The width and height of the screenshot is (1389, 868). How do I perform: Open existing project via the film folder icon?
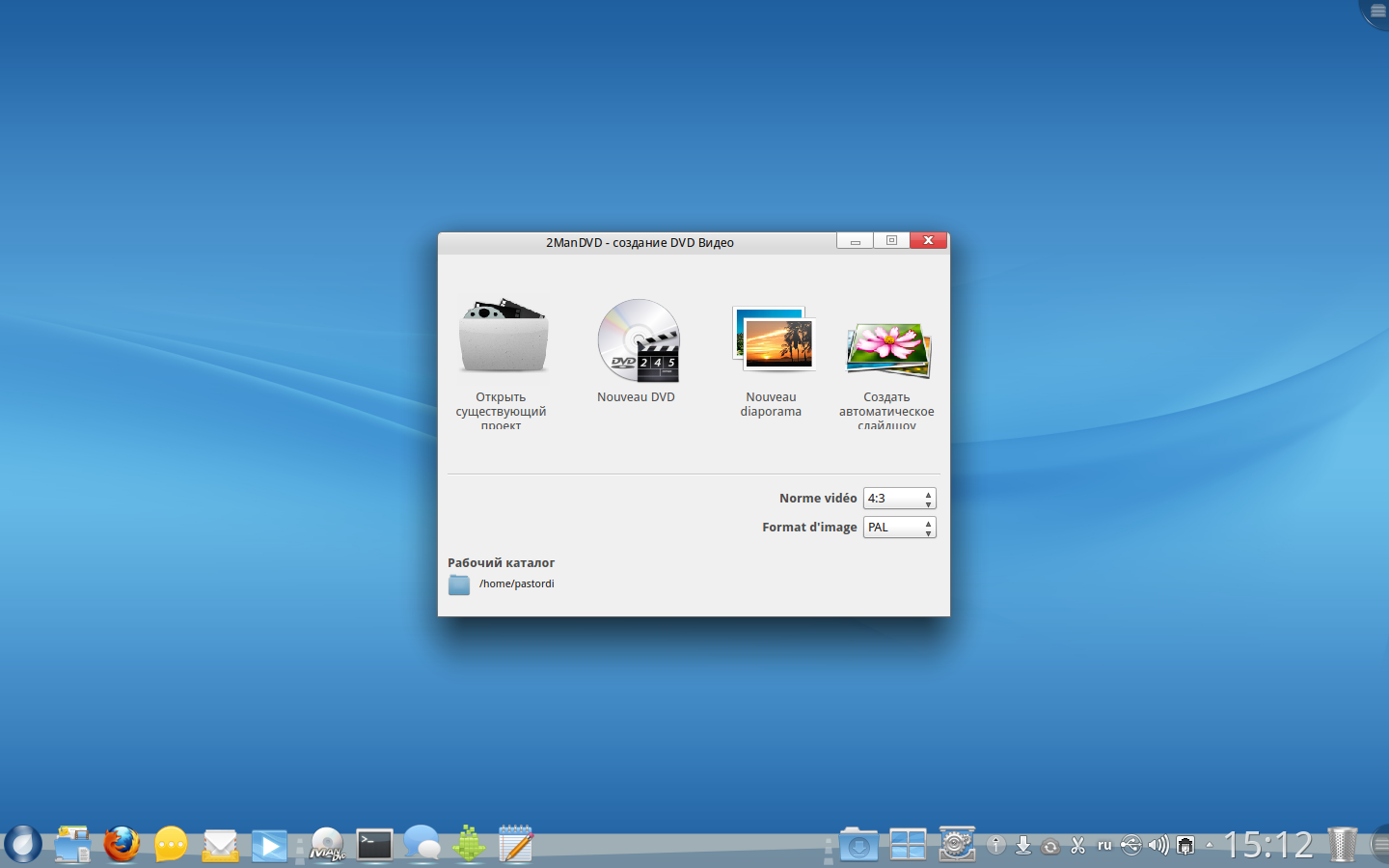pyautogui.click(x=504, y=336)
